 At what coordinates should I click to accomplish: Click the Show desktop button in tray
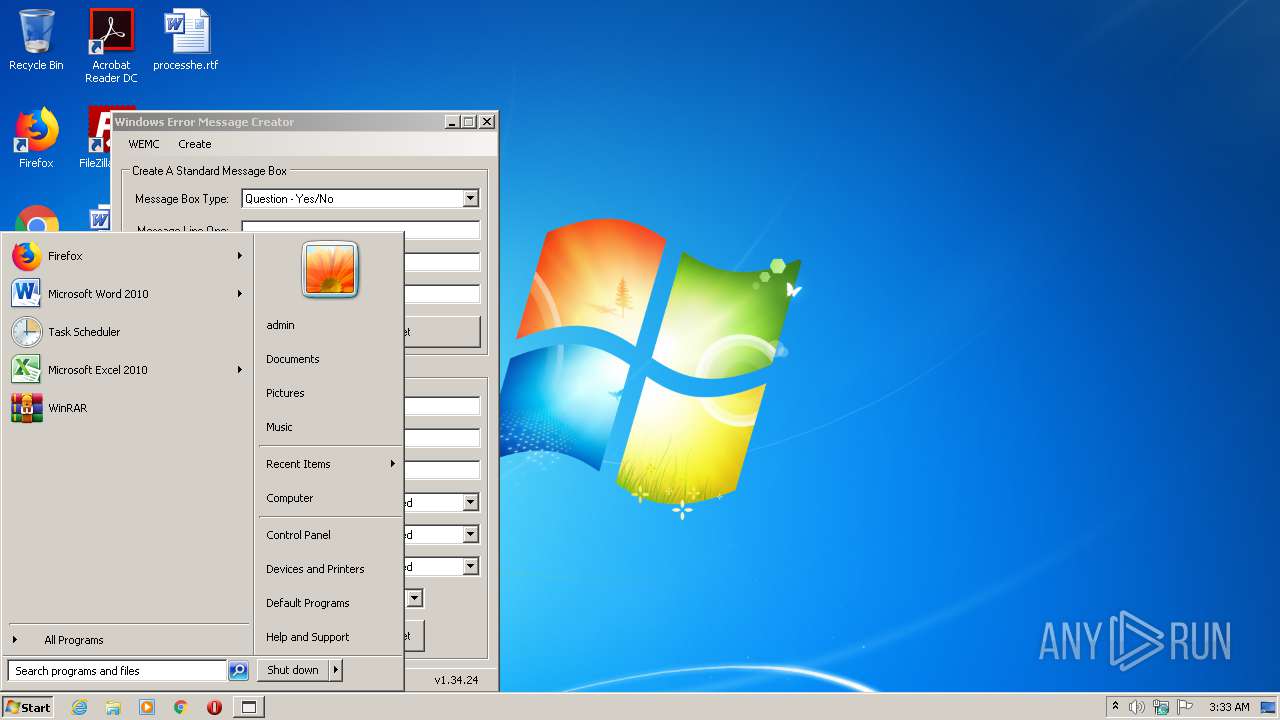click(1268, 707)
